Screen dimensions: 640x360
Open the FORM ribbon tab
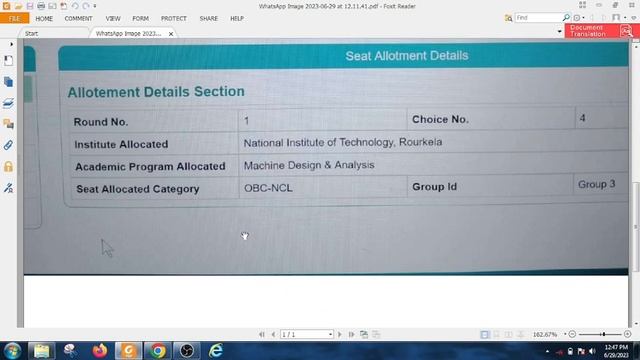pos(140,18)
